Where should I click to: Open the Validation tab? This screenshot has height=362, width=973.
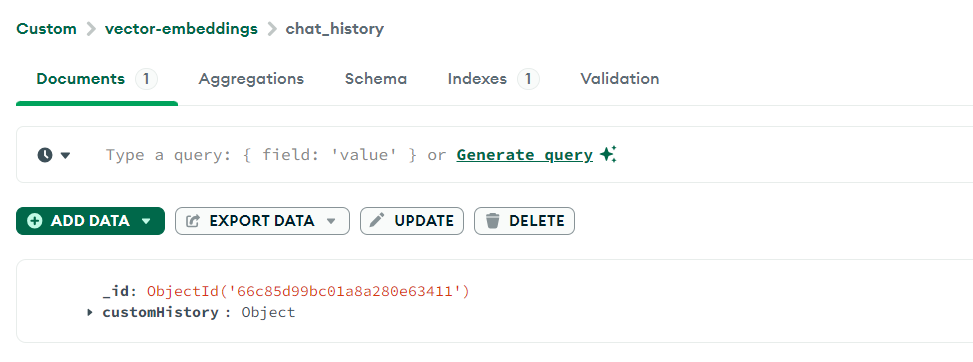click(x=620, y=79)
